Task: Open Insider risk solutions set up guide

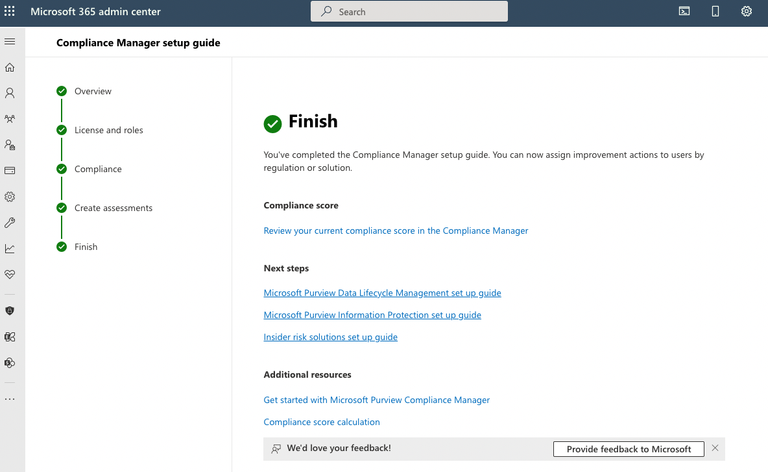Action: point(331,337)
